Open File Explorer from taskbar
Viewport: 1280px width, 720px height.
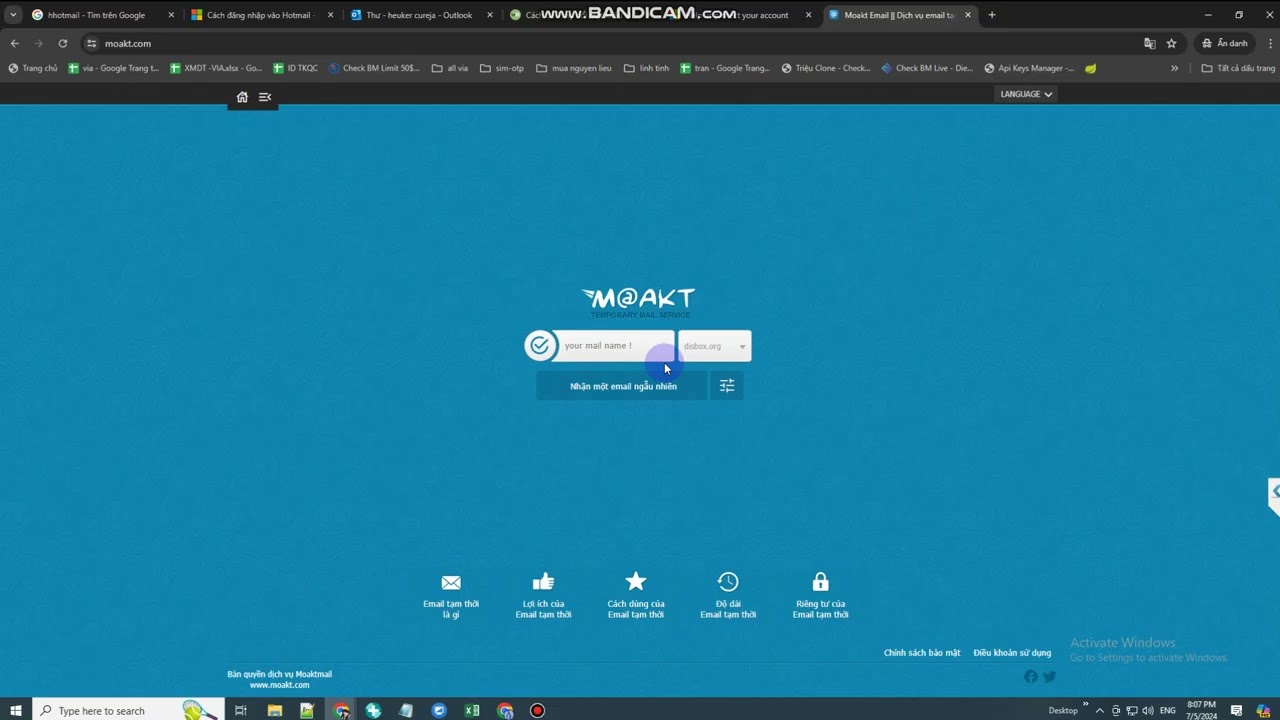[x=274, y=711]
